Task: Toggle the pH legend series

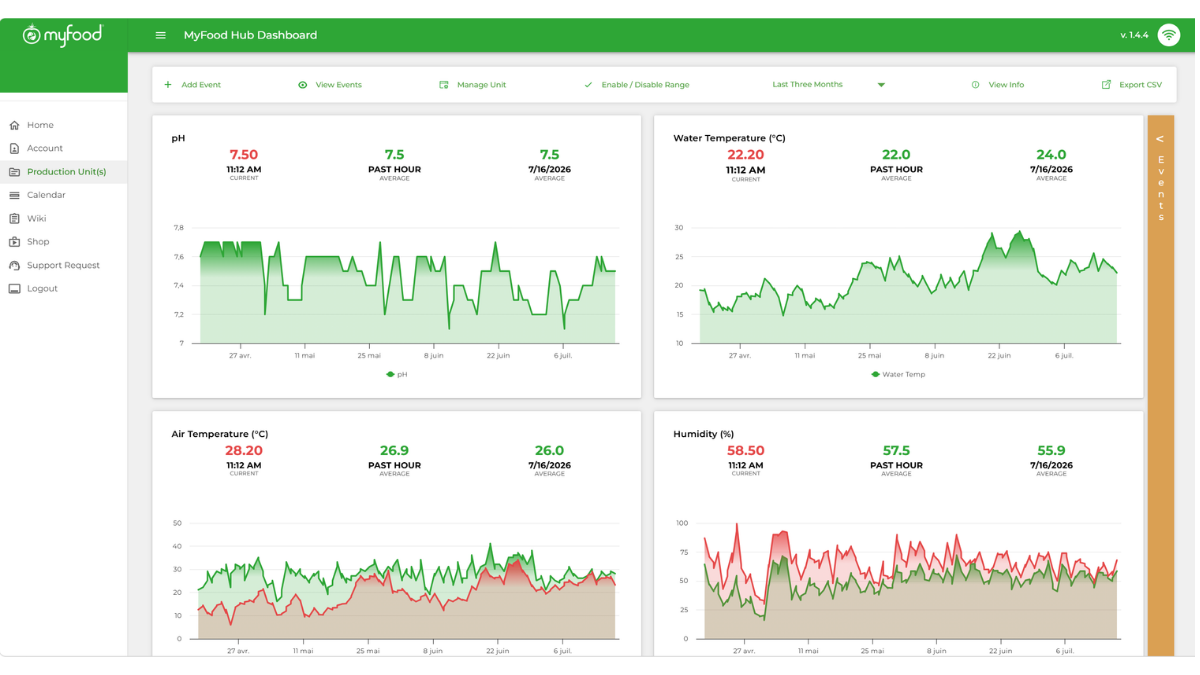Action: (397, 374)
